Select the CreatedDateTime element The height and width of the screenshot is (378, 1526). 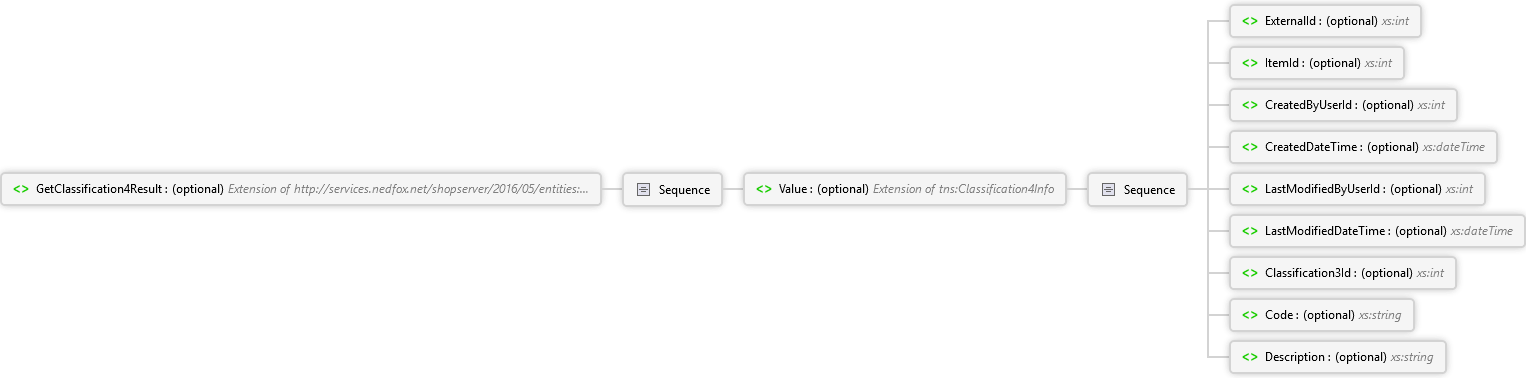(x=1364, y=147)
